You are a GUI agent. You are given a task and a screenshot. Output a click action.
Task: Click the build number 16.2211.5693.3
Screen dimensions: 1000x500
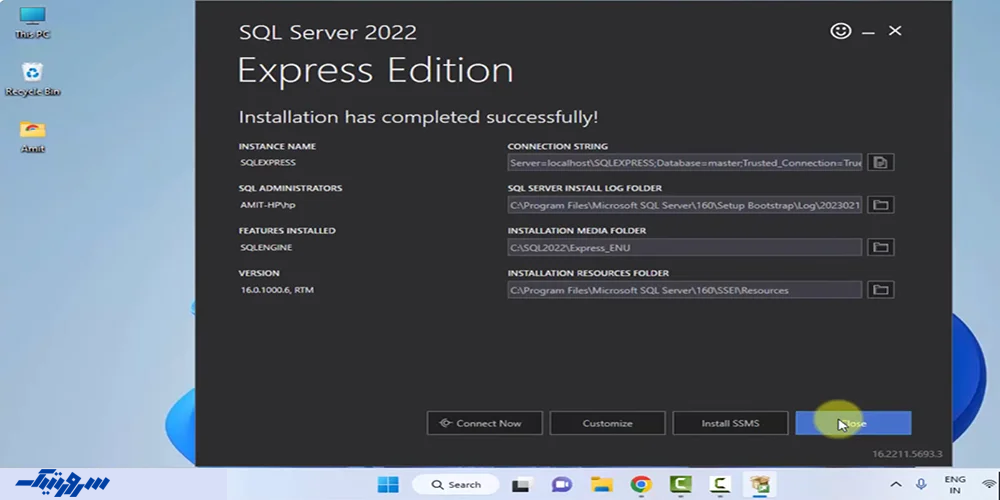coord(907,454)
